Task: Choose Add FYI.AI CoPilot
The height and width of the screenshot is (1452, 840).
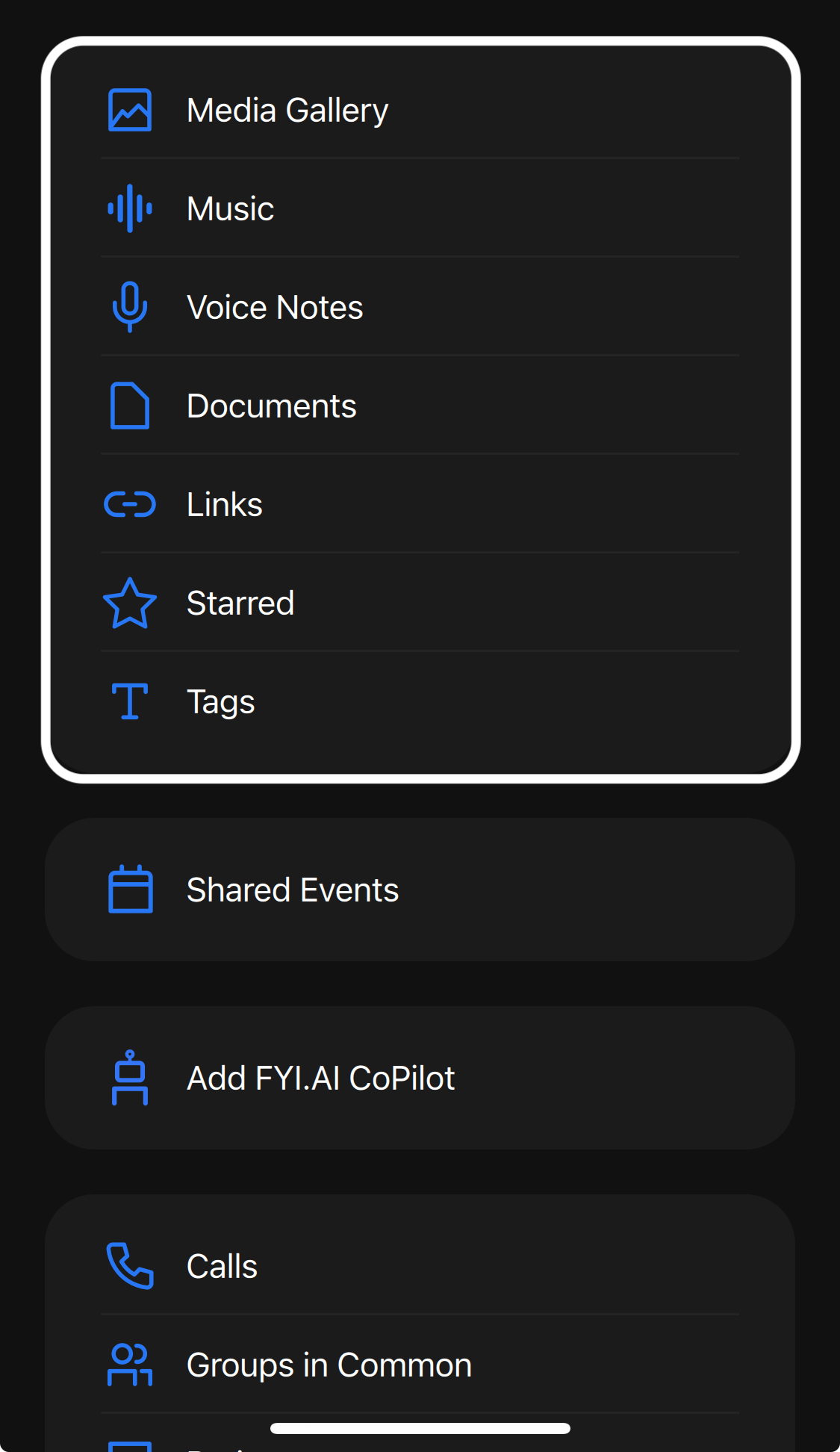Action: 420,1078
